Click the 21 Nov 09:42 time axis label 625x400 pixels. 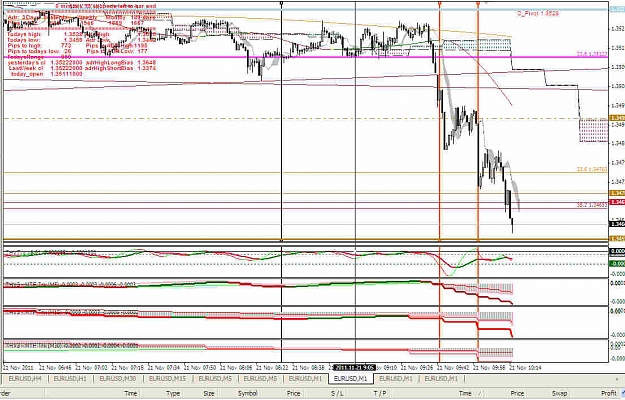coord(454,367)
